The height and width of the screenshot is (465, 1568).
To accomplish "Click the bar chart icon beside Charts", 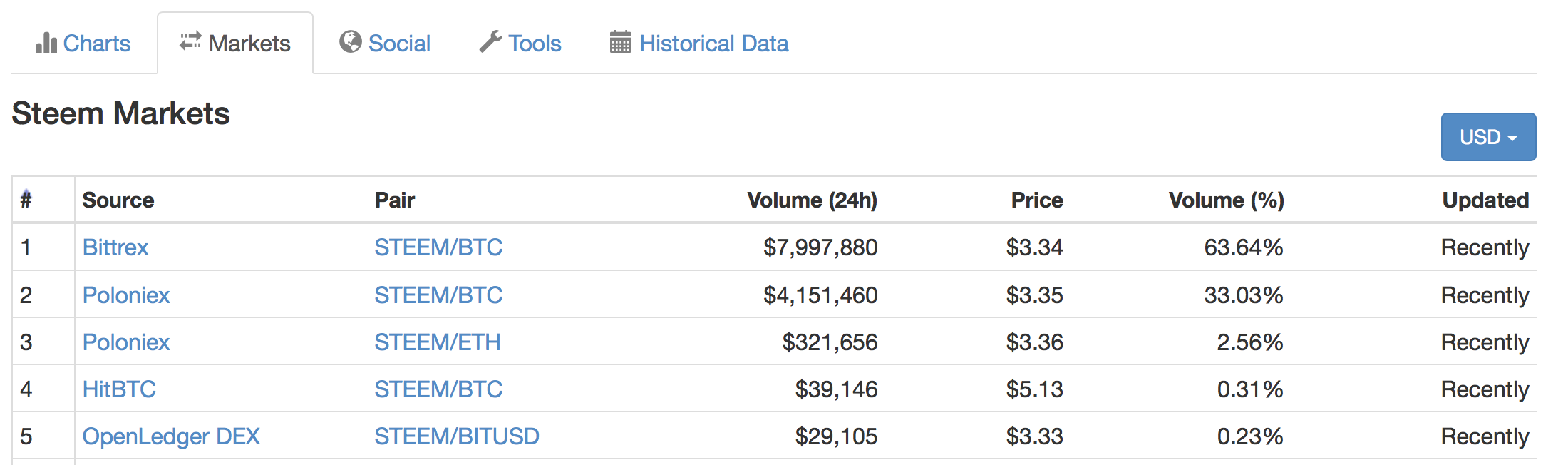I will (46, 43).
